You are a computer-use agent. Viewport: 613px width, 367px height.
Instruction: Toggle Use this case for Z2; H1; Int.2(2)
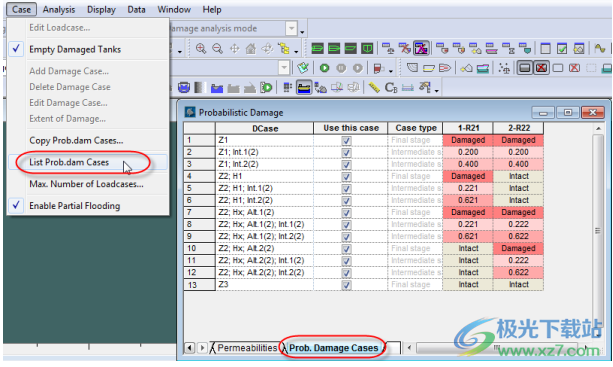[346, 201]
